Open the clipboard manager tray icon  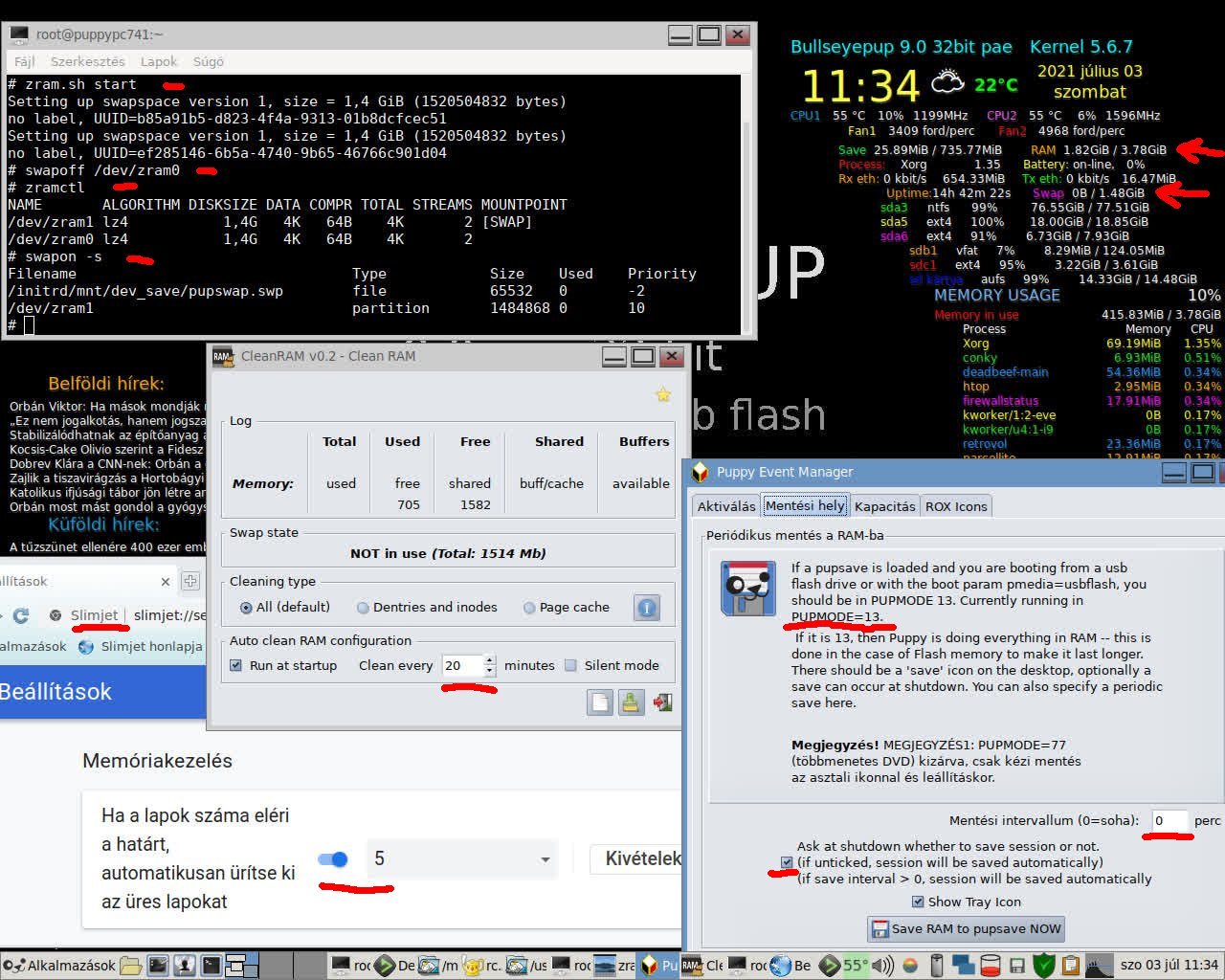(1070, 966)
